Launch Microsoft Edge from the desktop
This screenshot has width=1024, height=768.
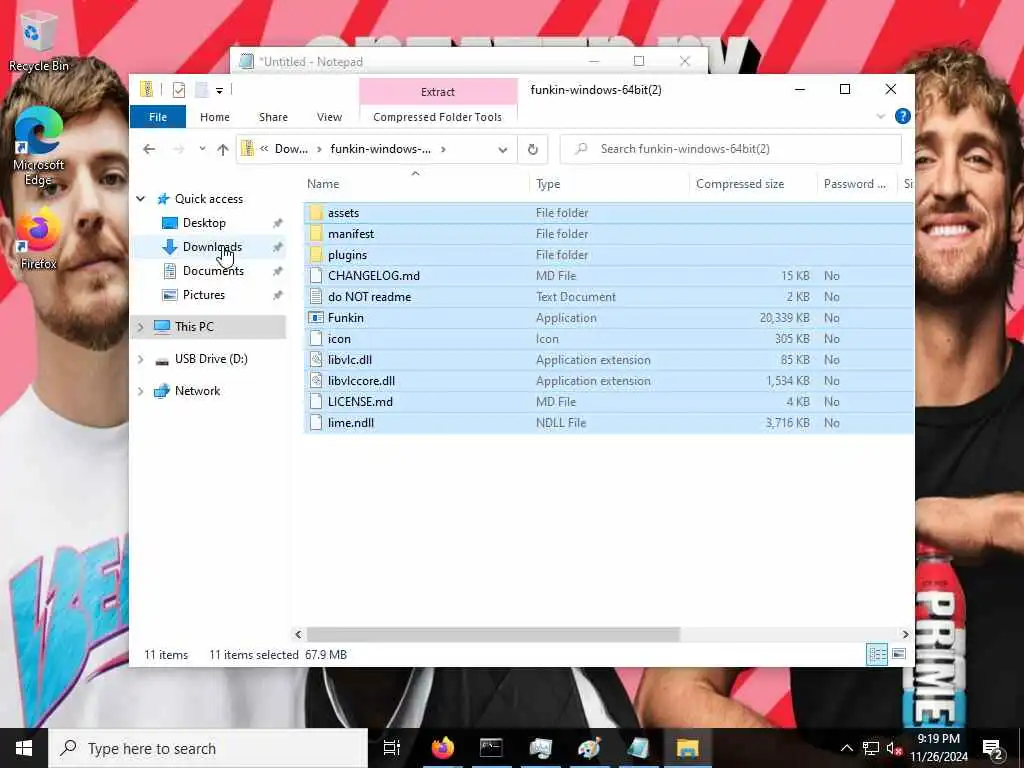tap(38, 145)
